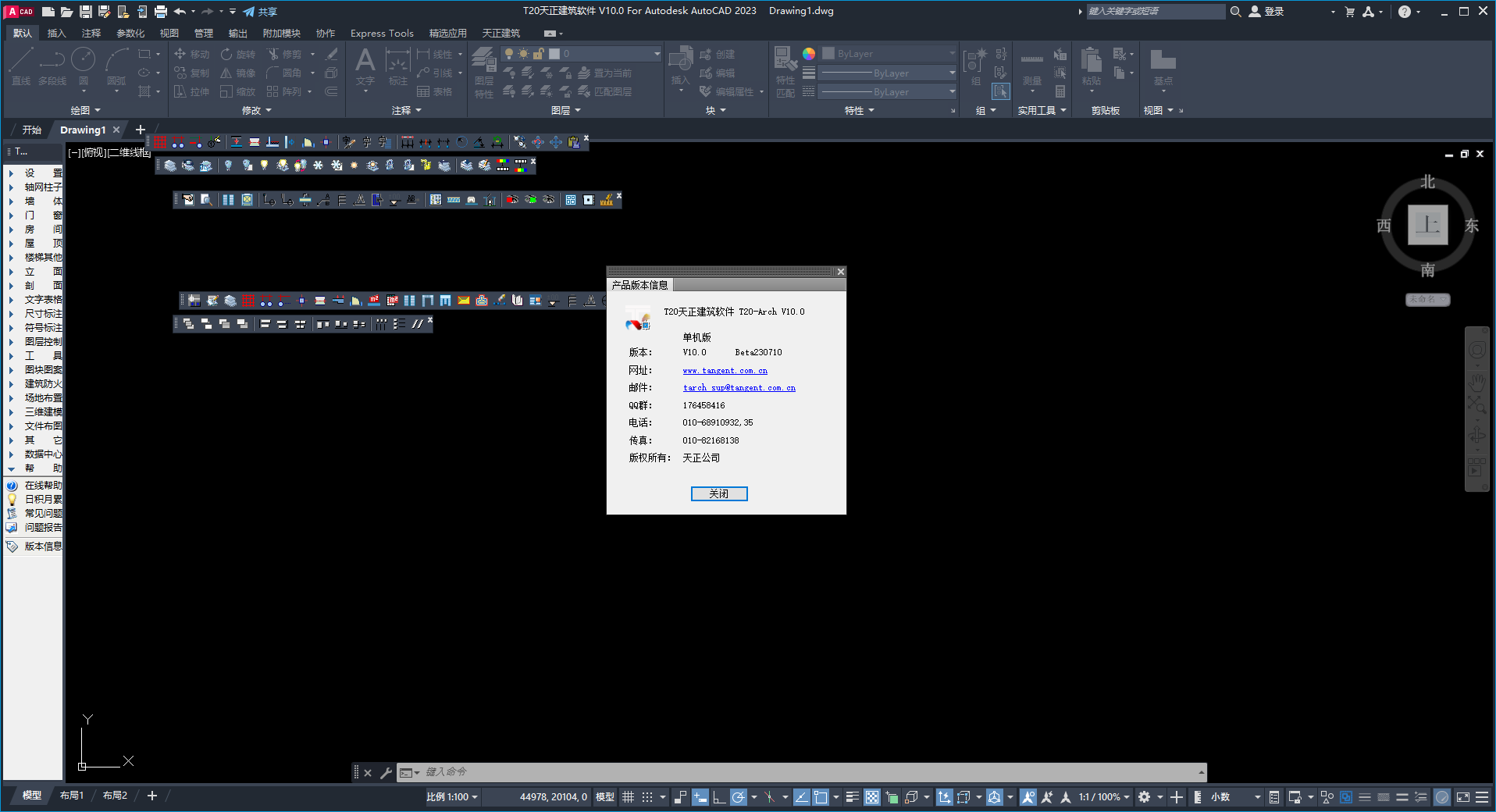Image resolution: width=1496 pixels, height=812 pixels.
Task: Click the 关闭 button in version dialog
Action: tap(718, 493)
